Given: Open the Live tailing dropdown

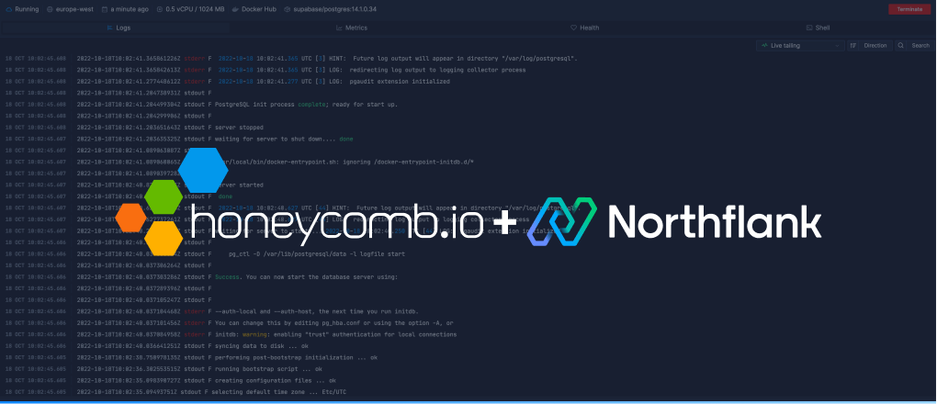Looking at the screenshot, I should [x=800, y=45].
